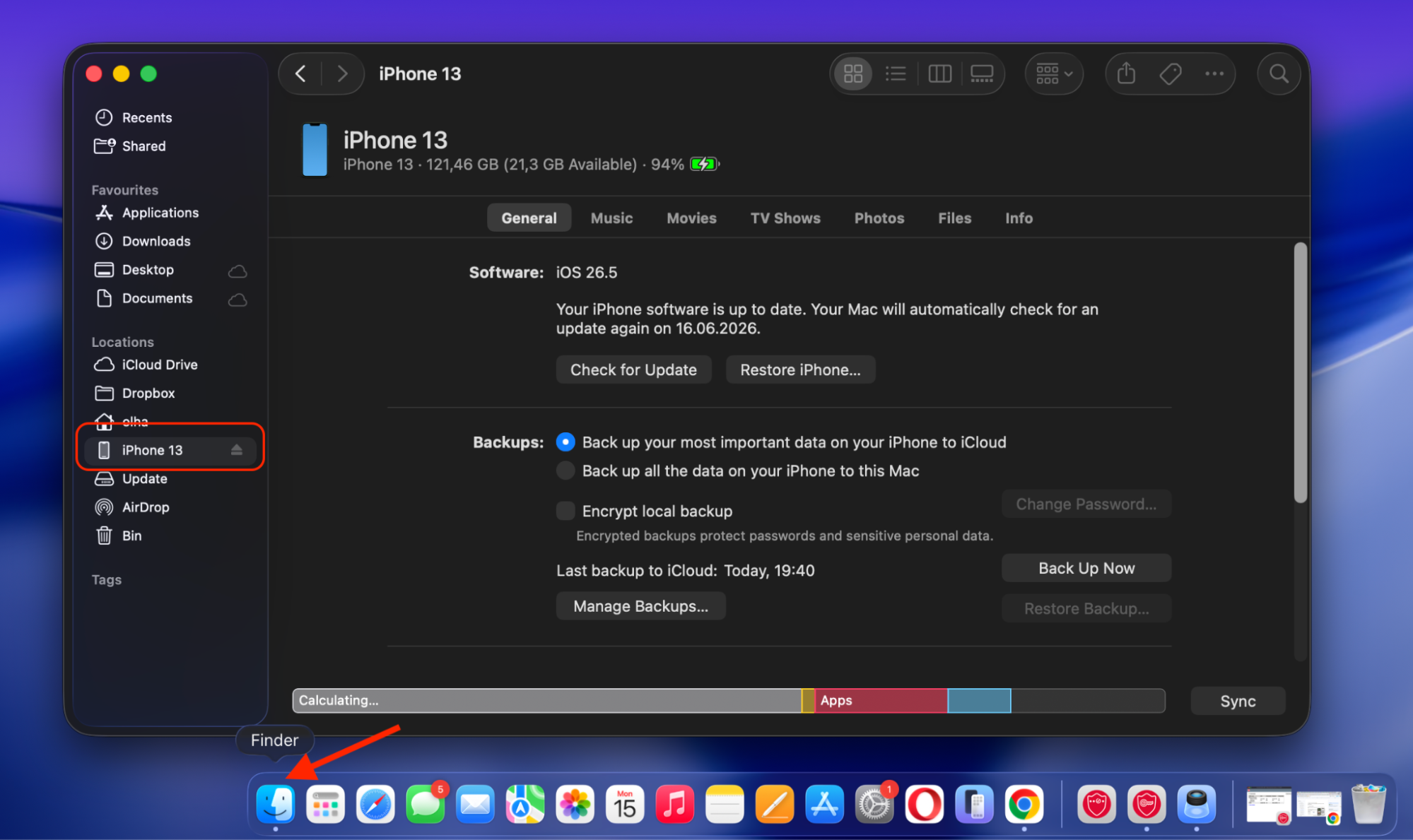Click the blue iPhone 13 device image
The width and height of the screenshot is (1413, 840).
tap(315, 150)
